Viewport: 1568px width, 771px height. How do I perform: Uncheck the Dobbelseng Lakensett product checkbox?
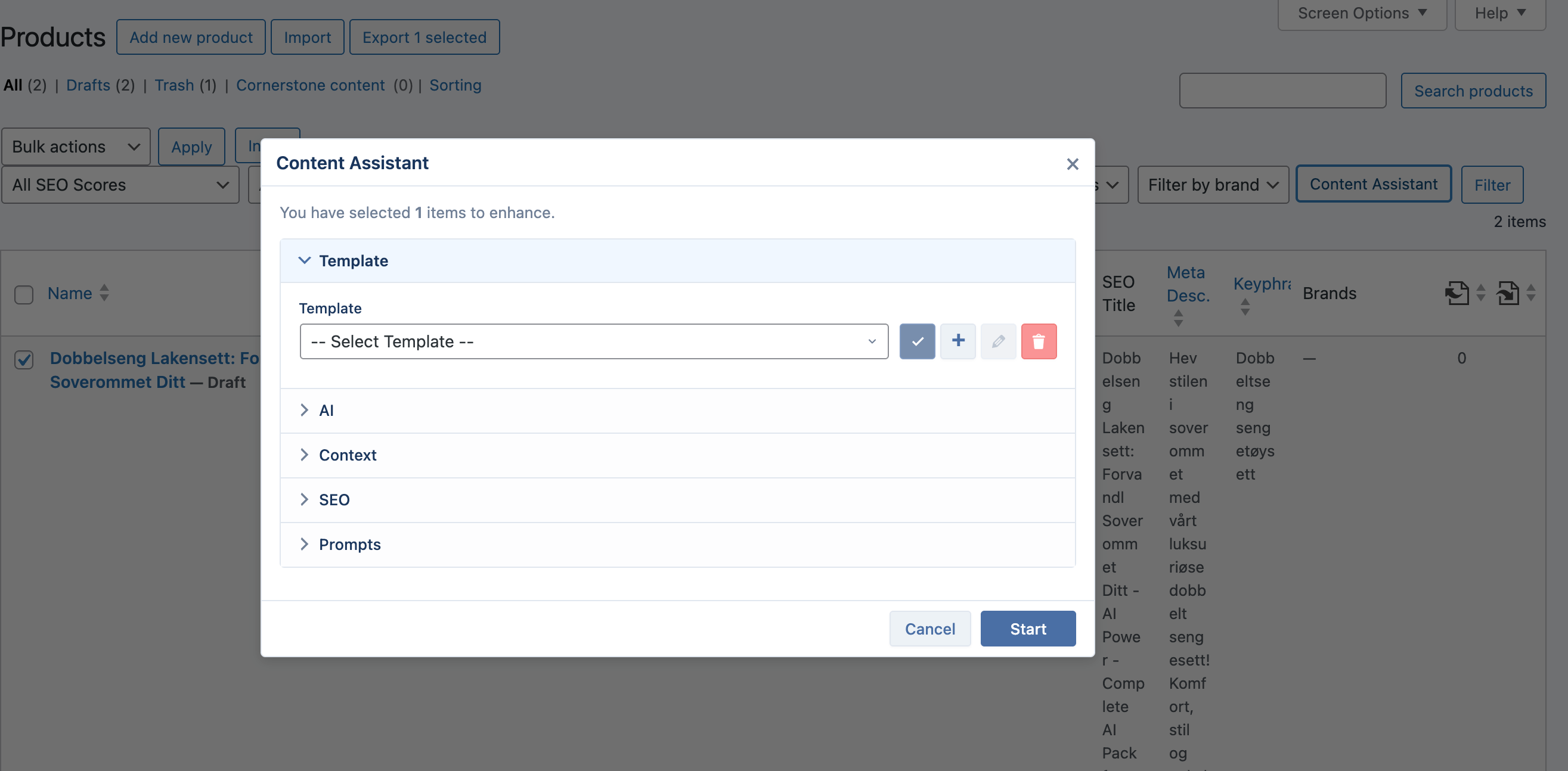click(x=24, y=360)
